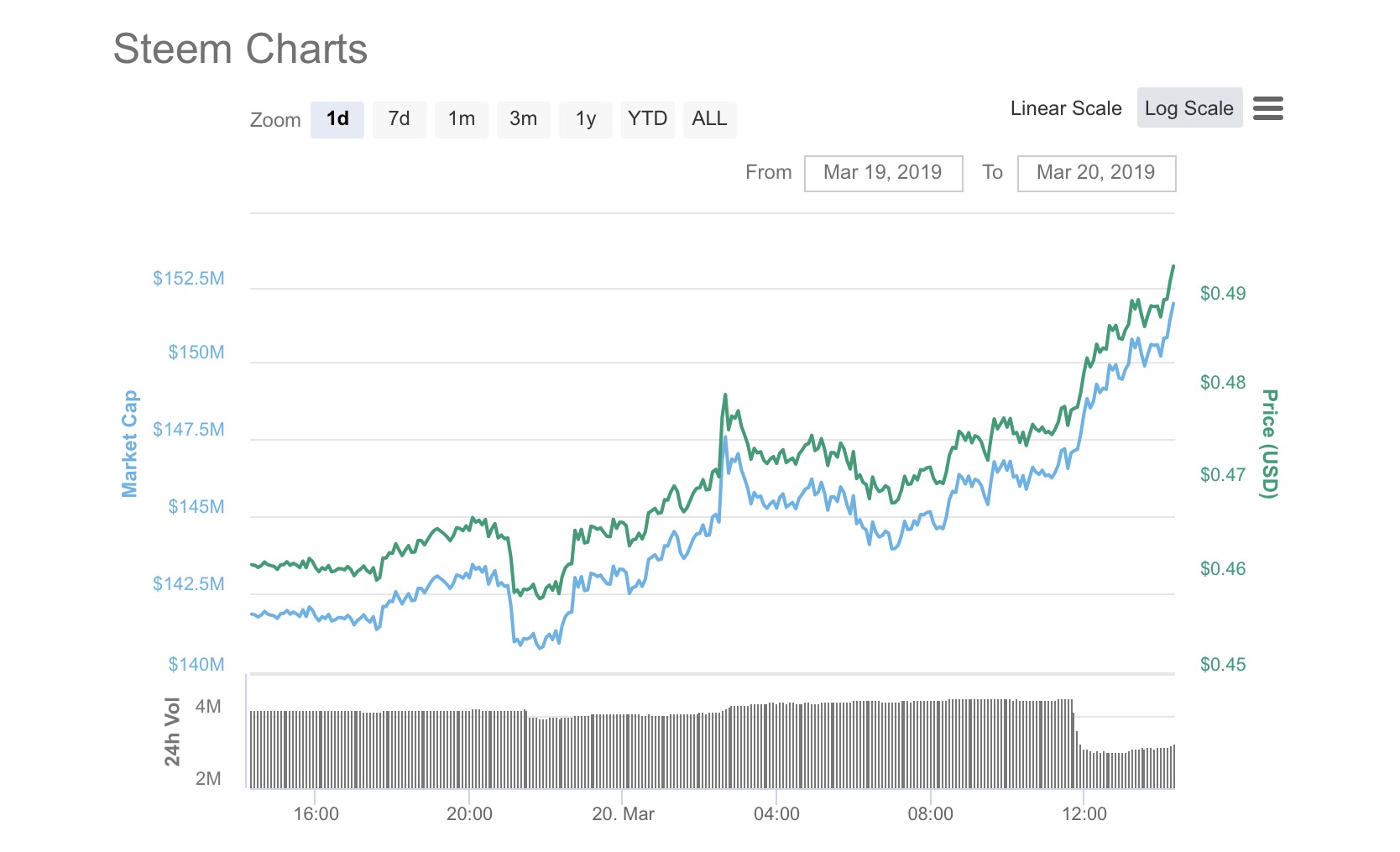Click the 04:00 time axis label
The height and width of the screenshot is (852, 1400).
coord(776,814)
